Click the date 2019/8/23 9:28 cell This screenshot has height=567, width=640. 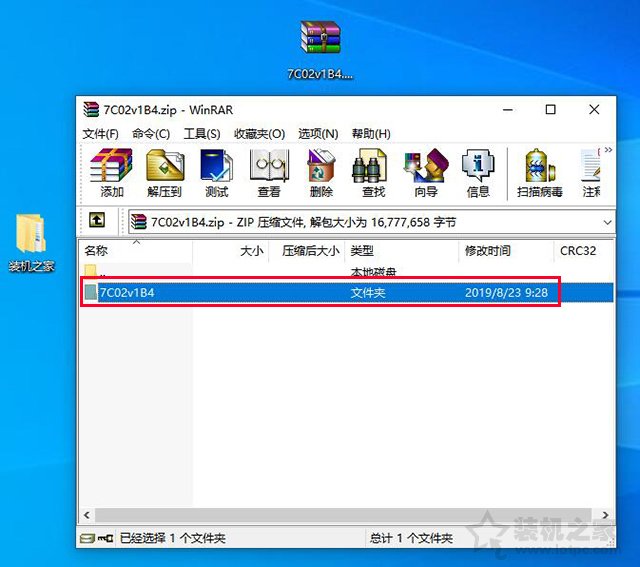pos(506,292)
